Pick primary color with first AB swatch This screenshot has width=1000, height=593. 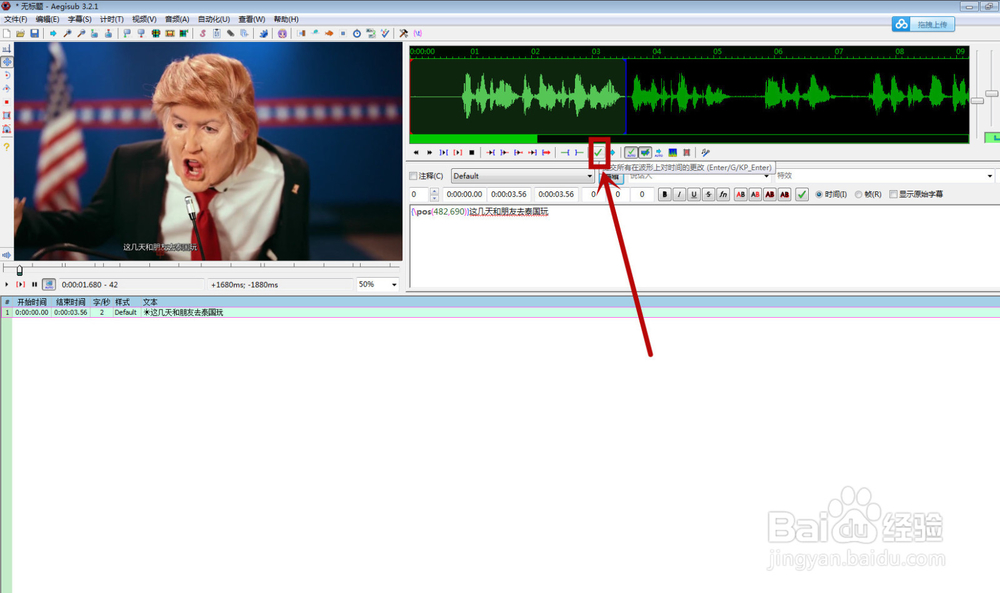pyautogui.click(x=740, y=194)
